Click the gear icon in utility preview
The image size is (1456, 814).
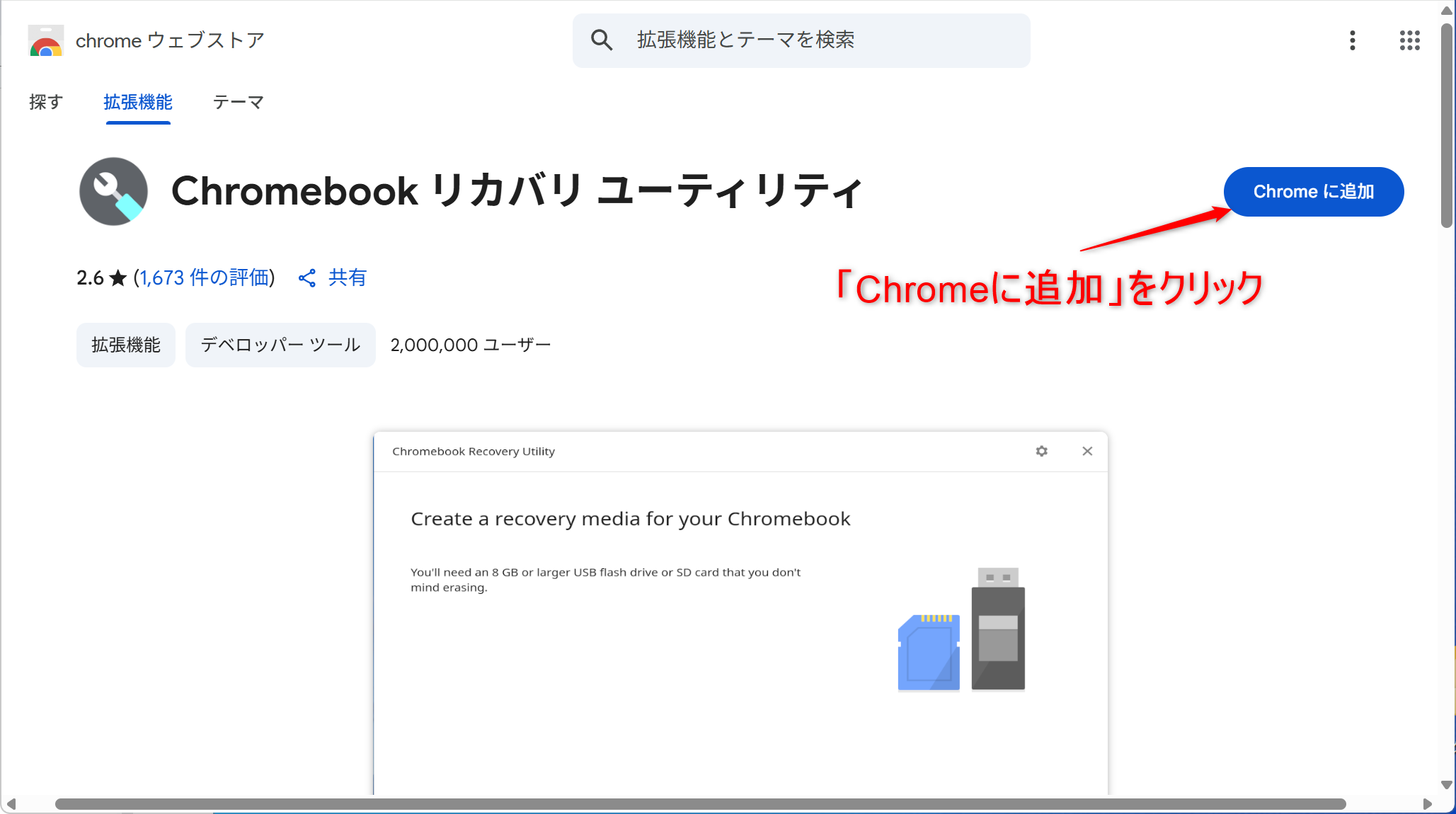[x=1041, y=451]
